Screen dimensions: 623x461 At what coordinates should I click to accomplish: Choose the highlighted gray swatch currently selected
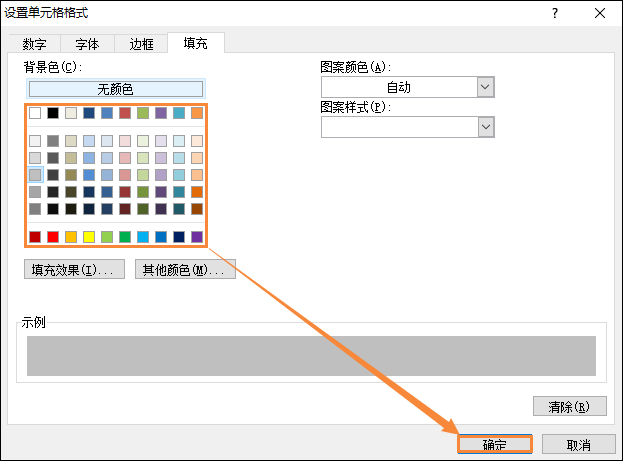click(x=35, y=175)
